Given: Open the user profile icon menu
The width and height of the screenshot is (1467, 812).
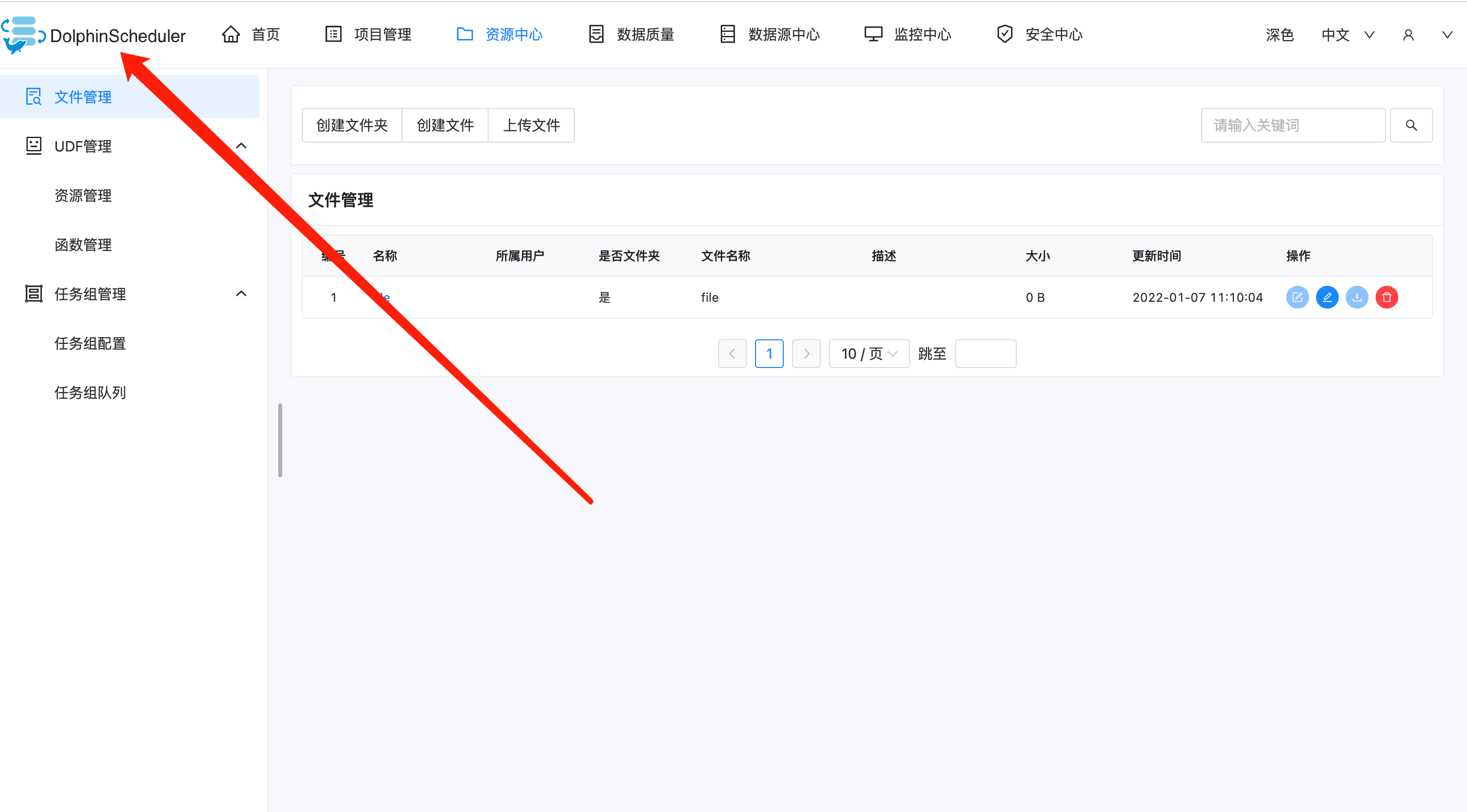Looking at the screenshot, I should click(x=1408, y=35).
